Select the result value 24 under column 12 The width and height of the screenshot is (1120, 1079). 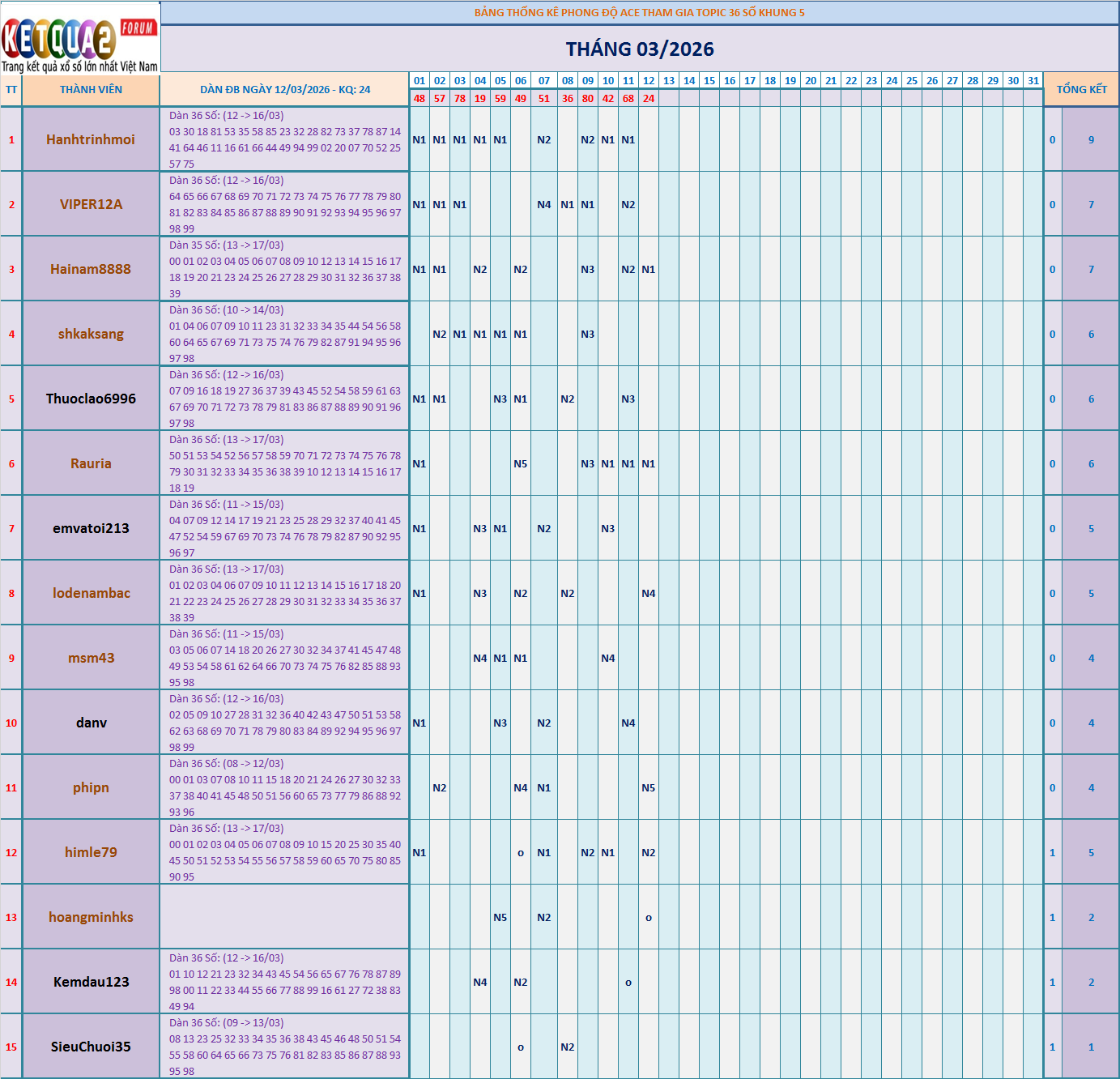pos(650,99)
